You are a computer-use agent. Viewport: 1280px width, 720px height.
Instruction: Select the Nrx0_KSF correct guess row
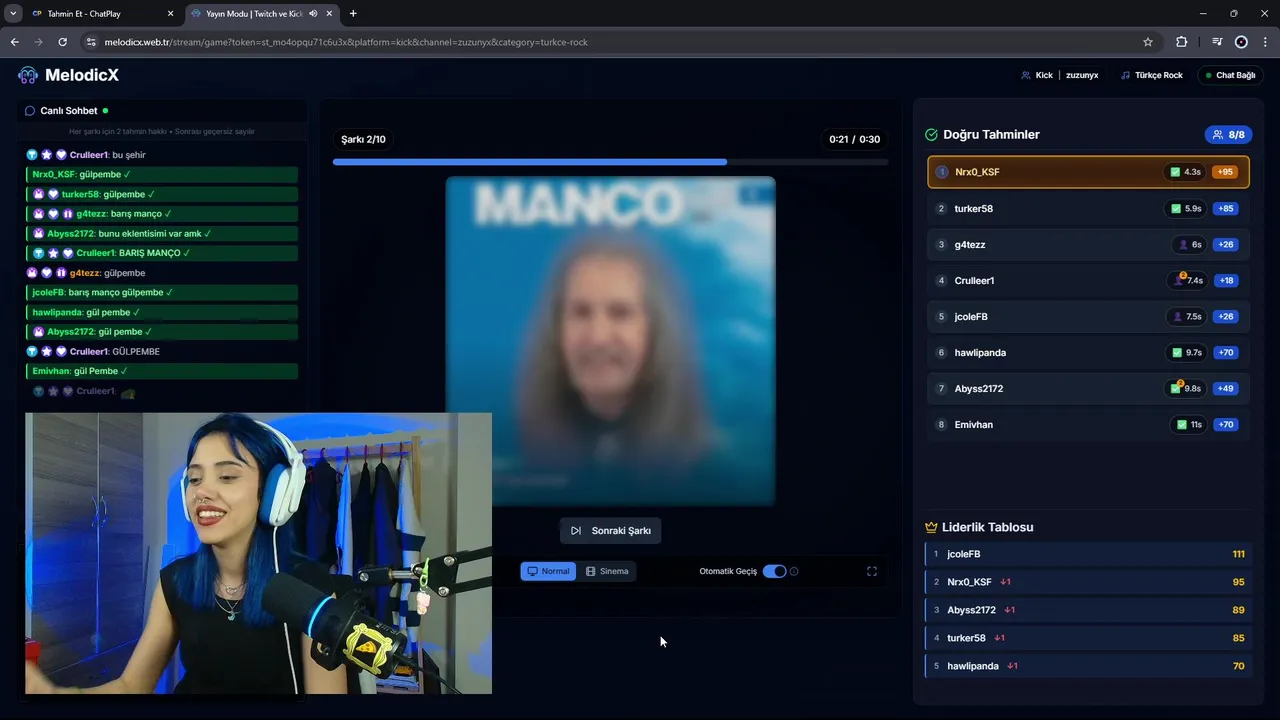tap(1088, 172)
